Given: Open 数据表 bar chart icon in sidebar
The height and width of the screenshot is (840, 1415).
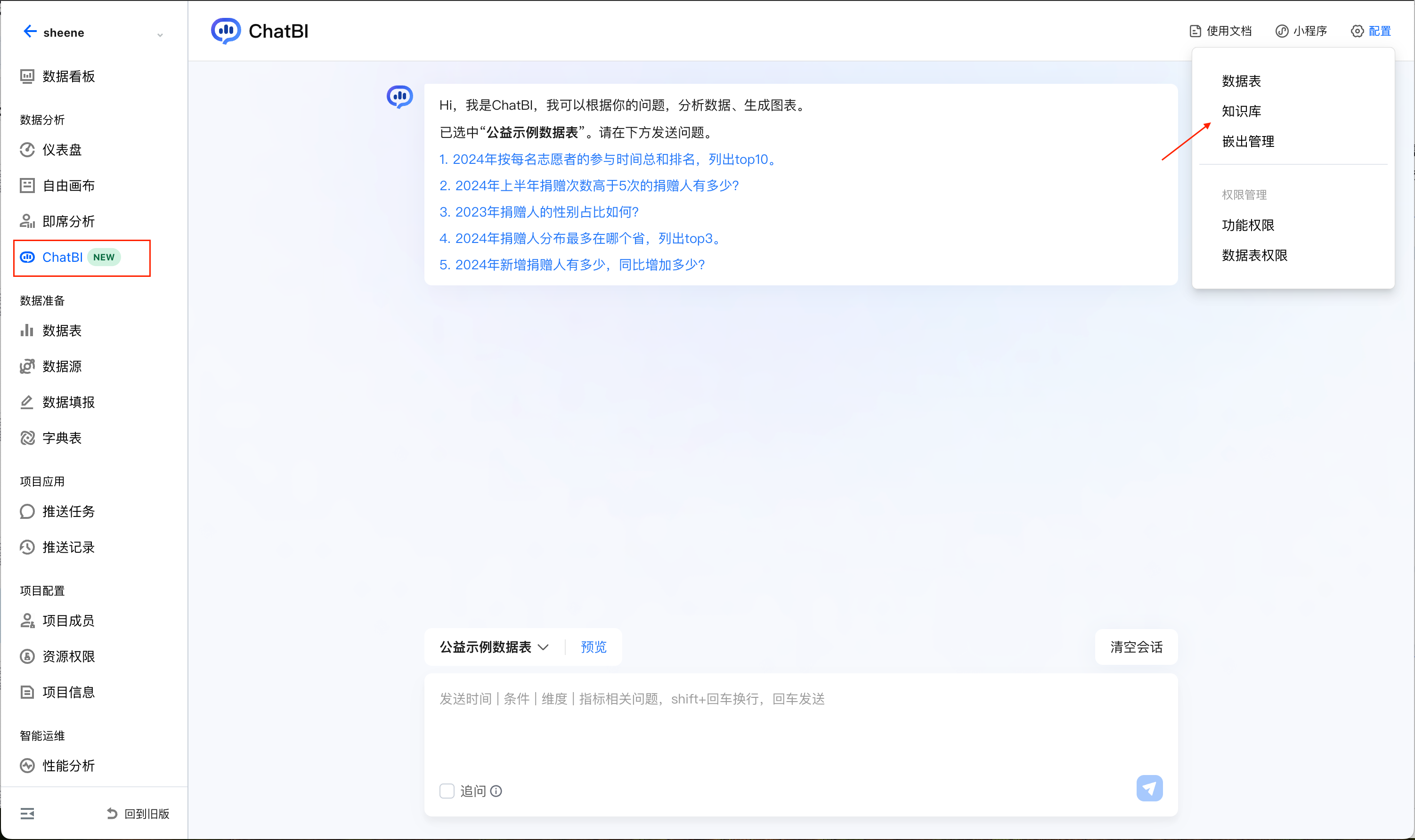Looking at the screenshot, I should pos(27,331).
